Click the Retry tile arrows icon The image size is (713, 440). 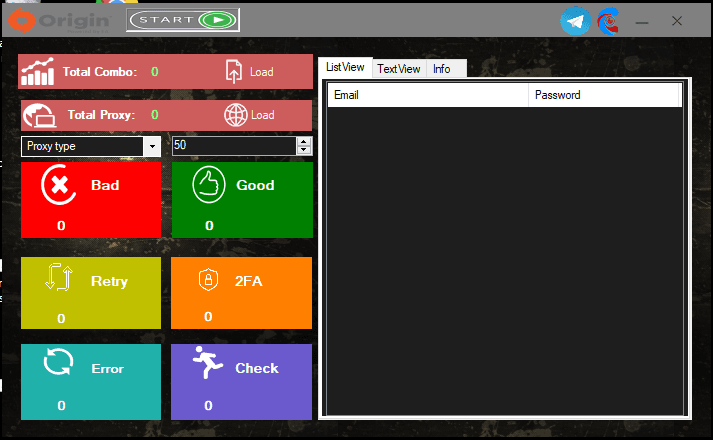coord(58,279)
